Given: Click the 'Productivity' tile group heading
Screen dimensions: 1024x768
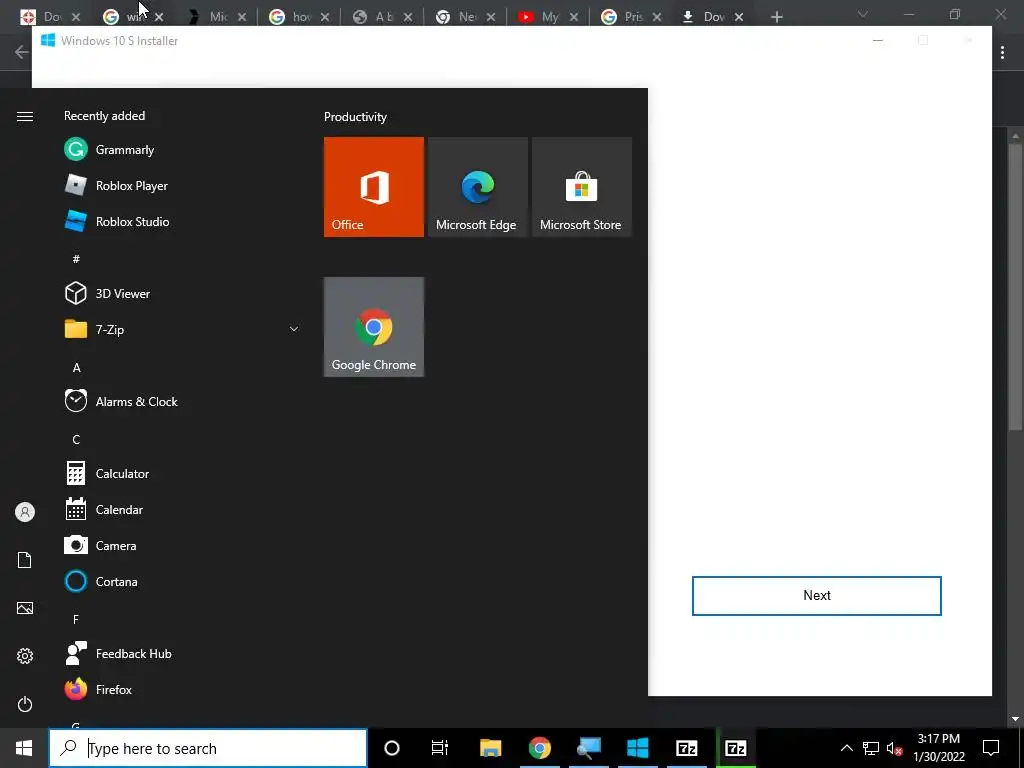Looking at the screenshot, I should pos(355,117).
